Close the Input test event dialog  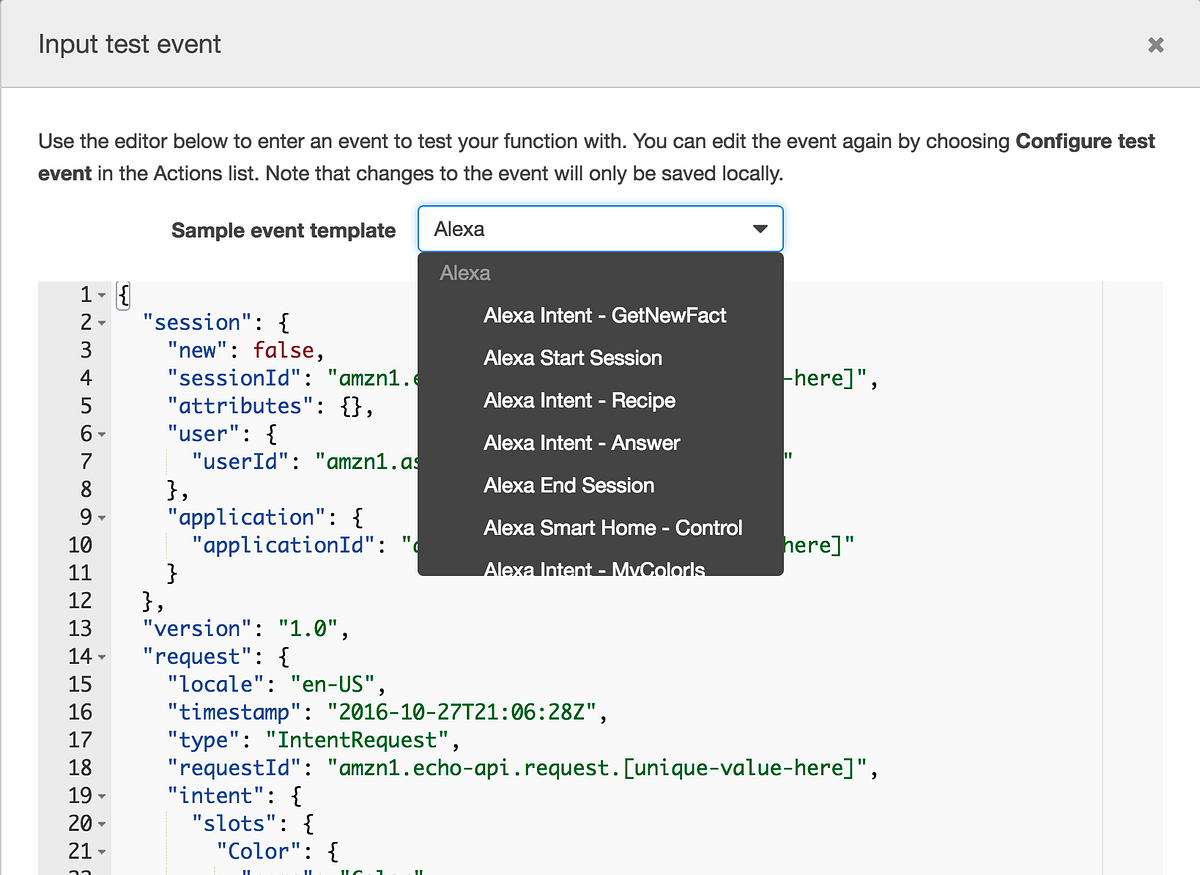[x=1155, y=44]
